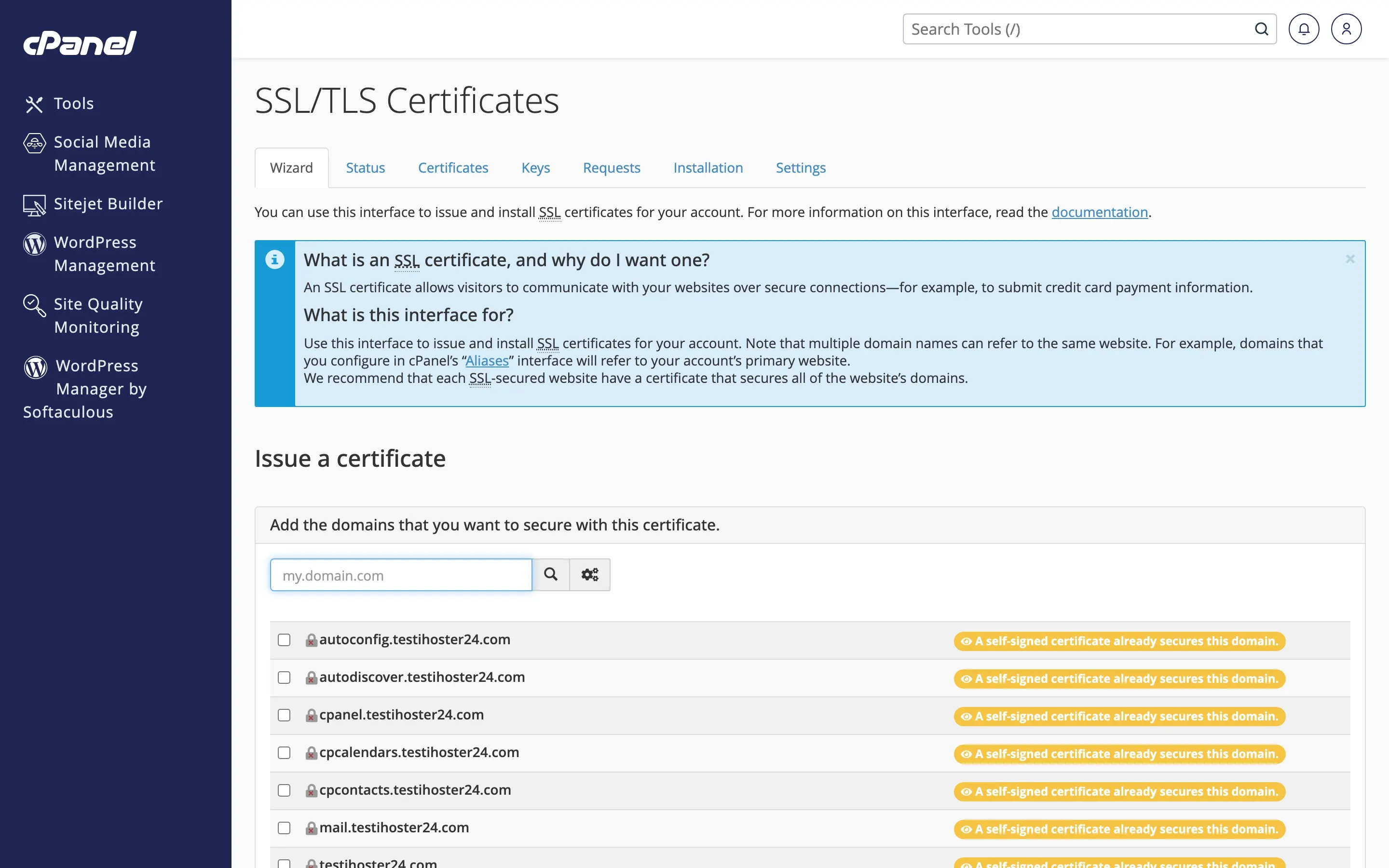This screenshot has height=868, width=1389.
Task: Click lock icon beside cpcontacts.testihoster24.com
Action: click(311, 790)
